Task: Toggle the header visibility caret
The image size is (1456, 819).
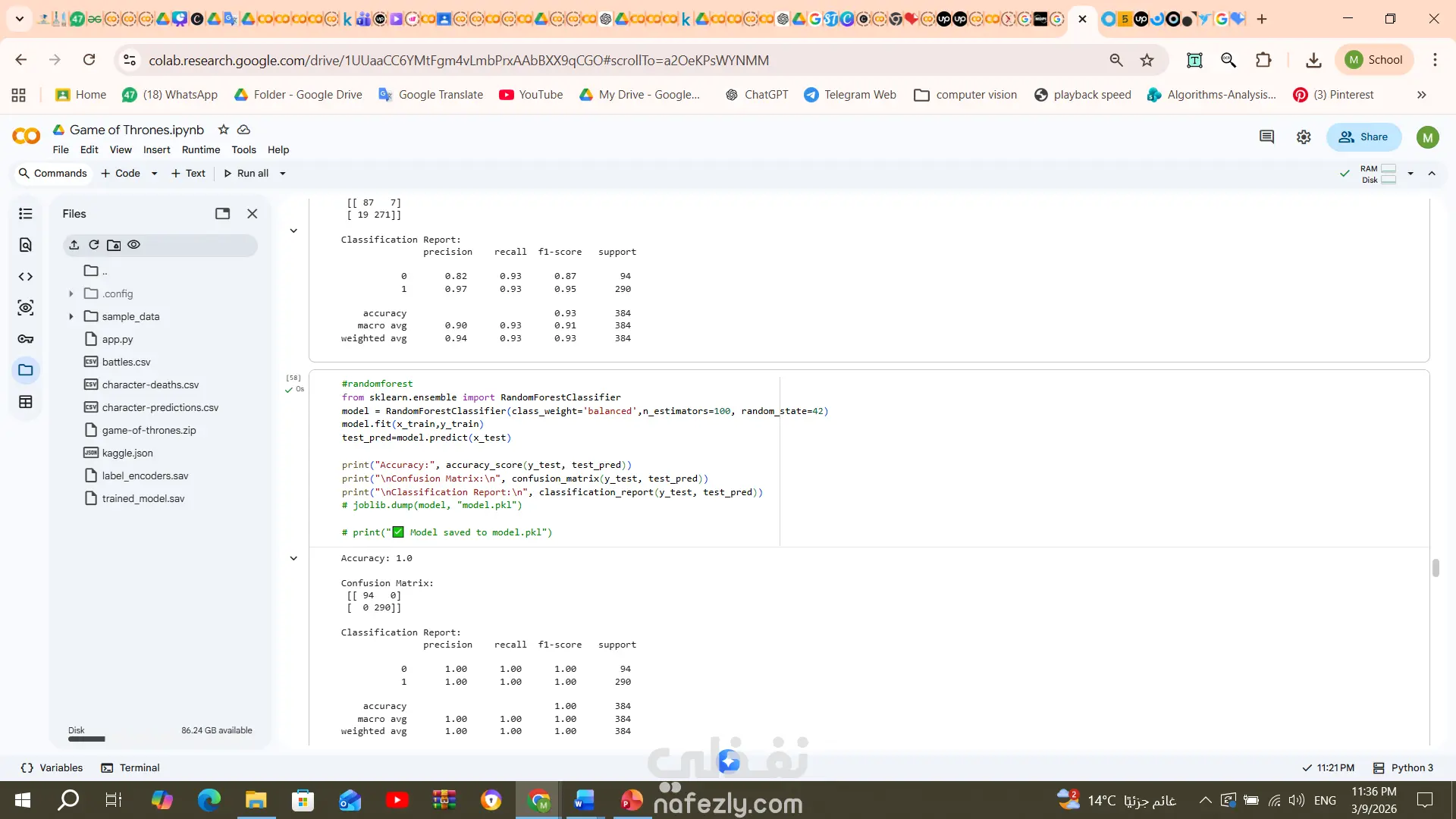Action: (1432, 174)
